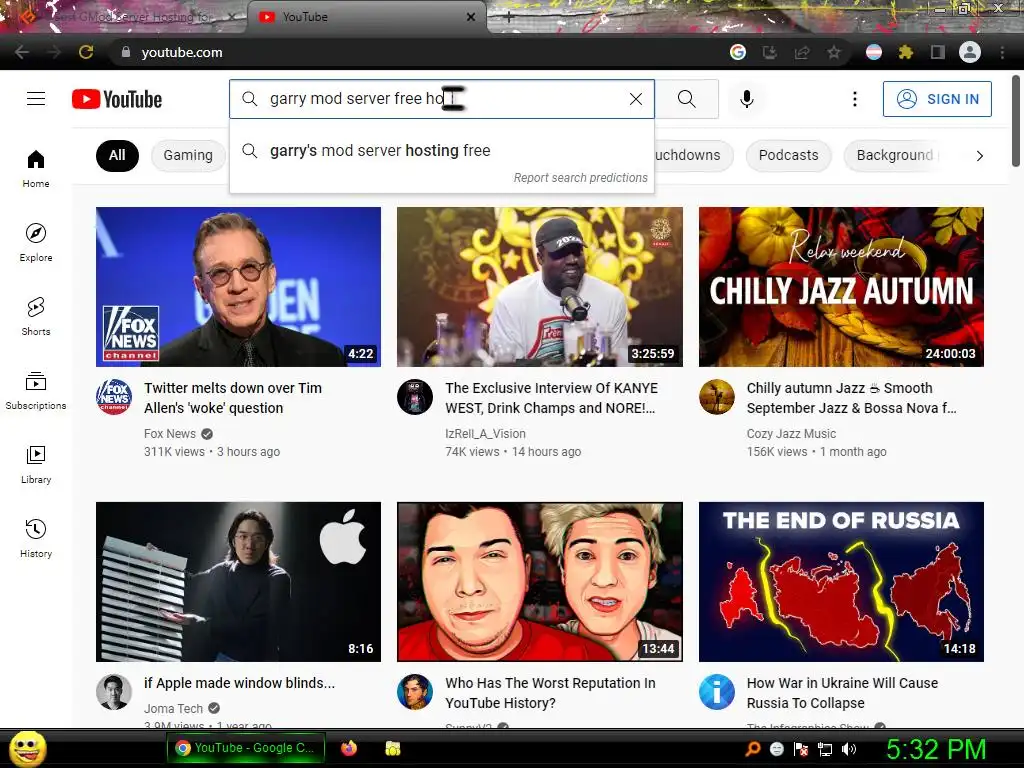
Task: Open a new browser tab with plus
Action: pyautogui.click(x=509, y=18)
